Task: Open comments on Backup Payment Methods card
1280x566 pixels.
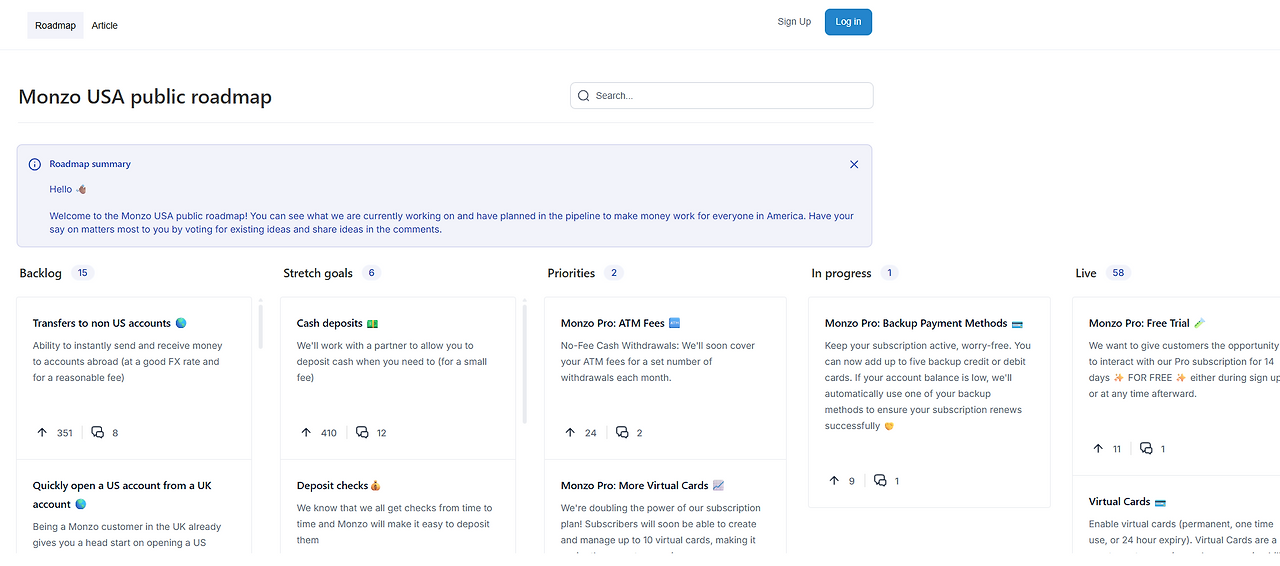Action: pos(880,481)
